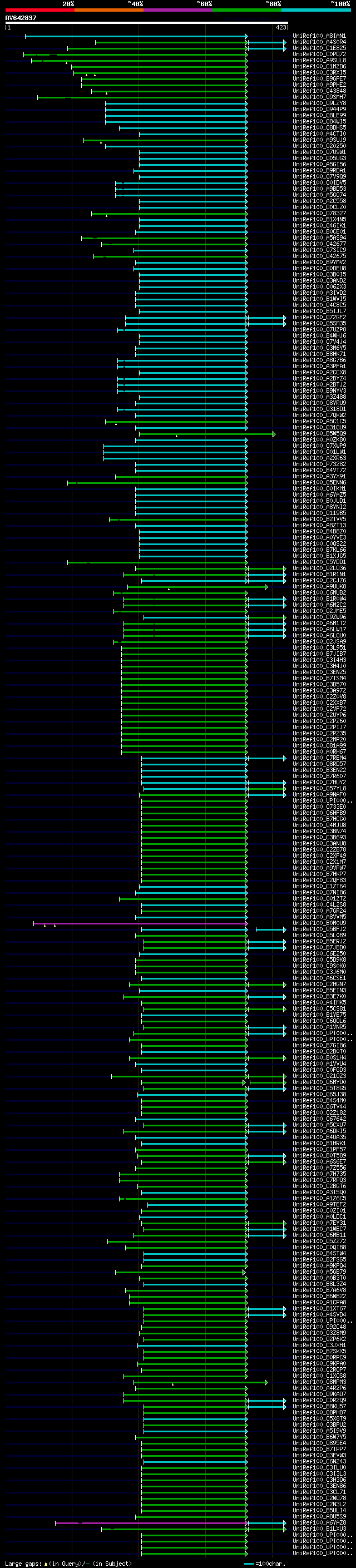Click the UniRef100_A9UUK8 label
The image size is (356, 1568).
[x=319, y=587]
